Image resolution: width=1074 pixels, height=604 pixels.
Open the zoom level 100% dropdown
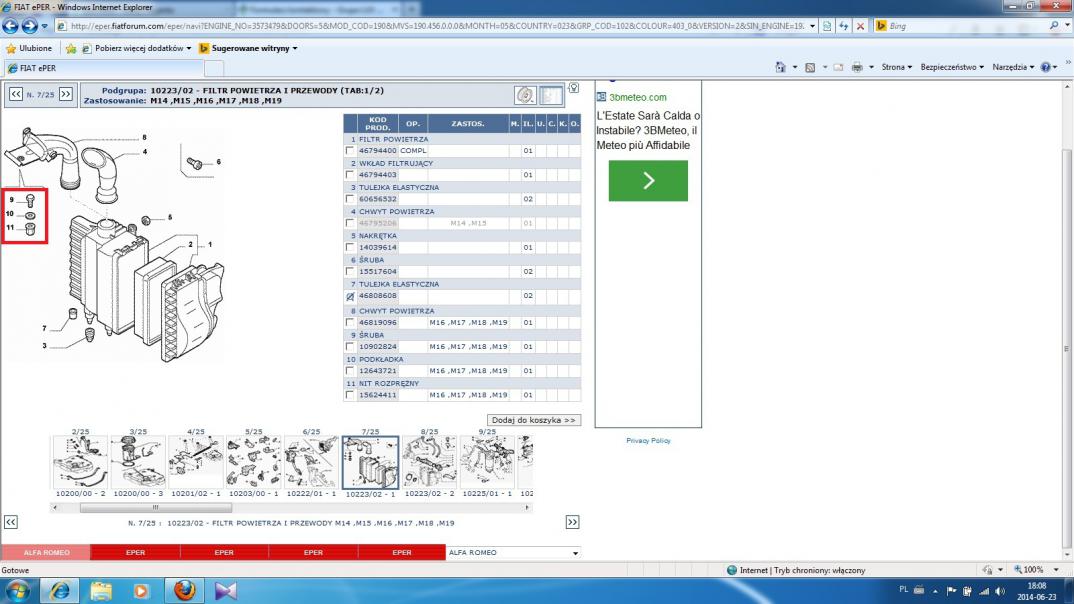1056,570
